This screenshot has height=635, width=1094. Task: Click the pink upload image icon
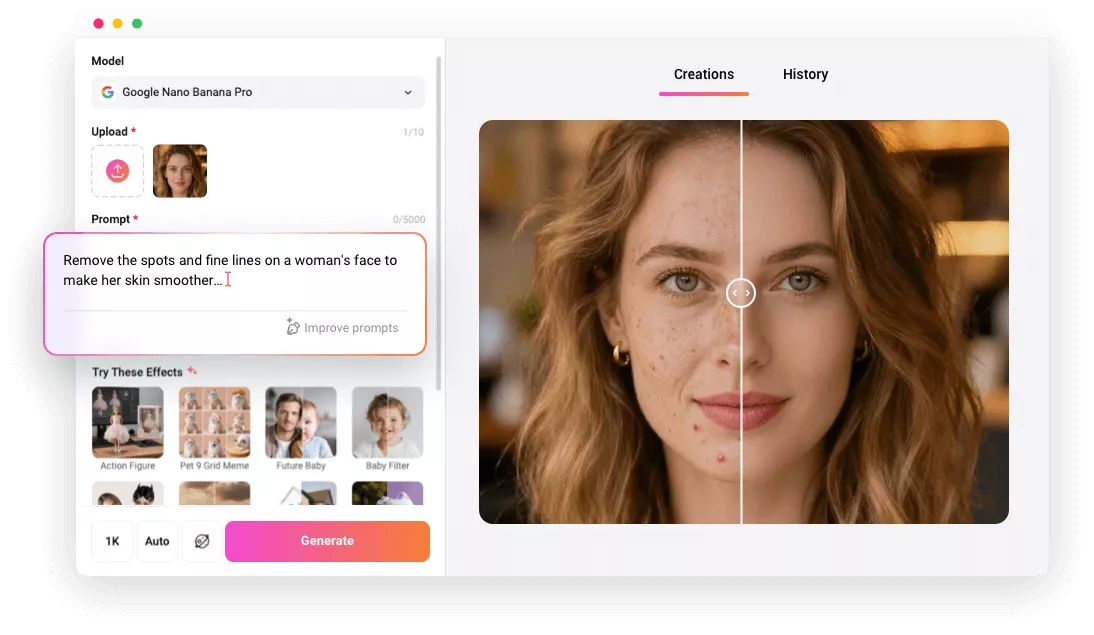[117, 171]
